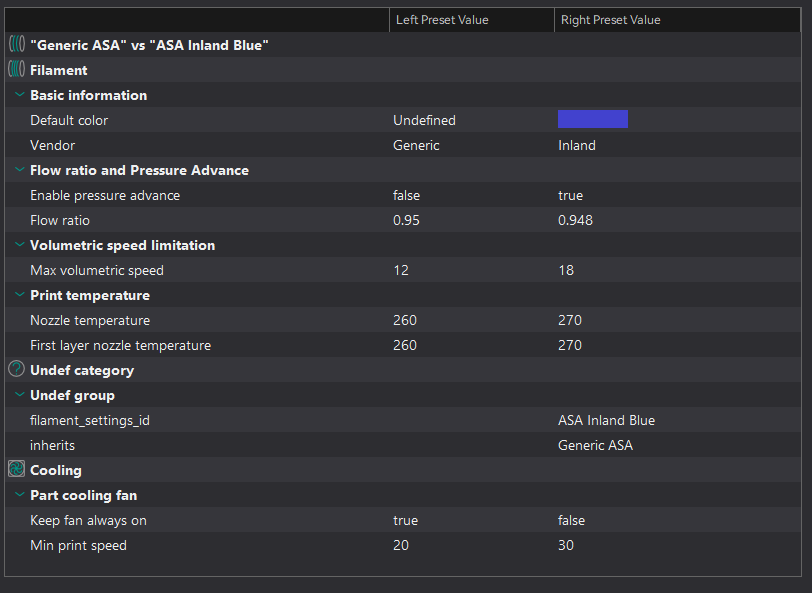
Task: Select the Max volumetric speed row
Action: [403, 270]
